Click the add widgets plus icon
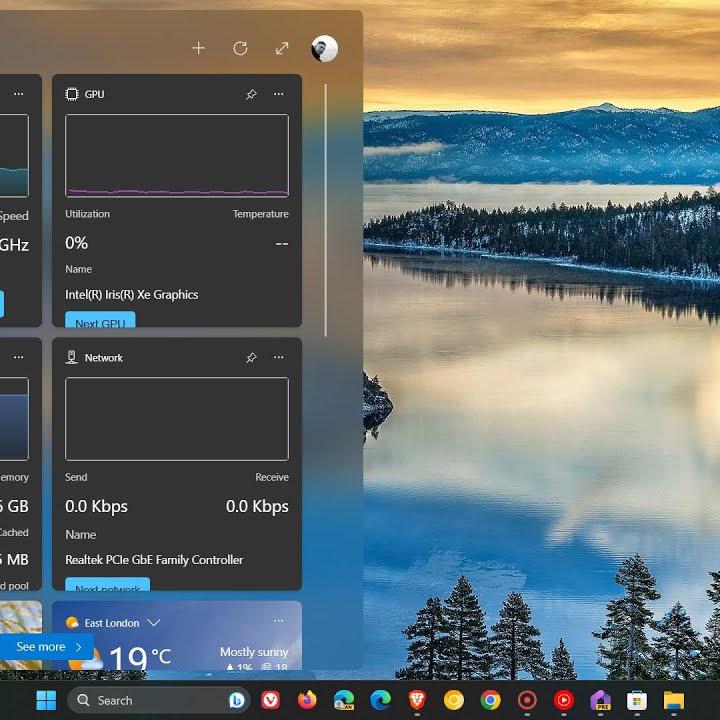This screenshot has height=720, width=720. [198, 48]
